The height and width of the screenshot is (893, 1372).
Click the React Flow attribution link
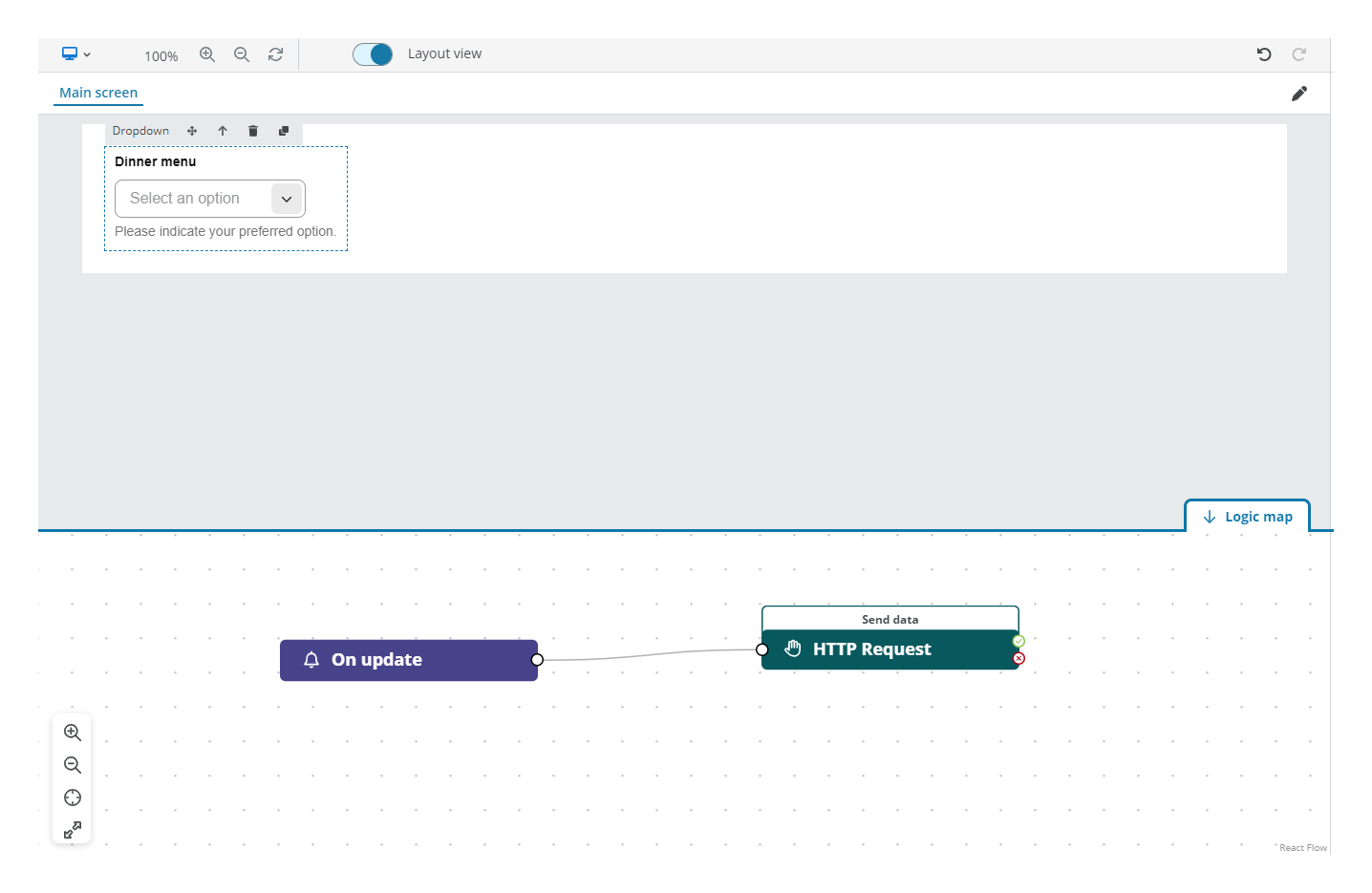[1301, 847]
